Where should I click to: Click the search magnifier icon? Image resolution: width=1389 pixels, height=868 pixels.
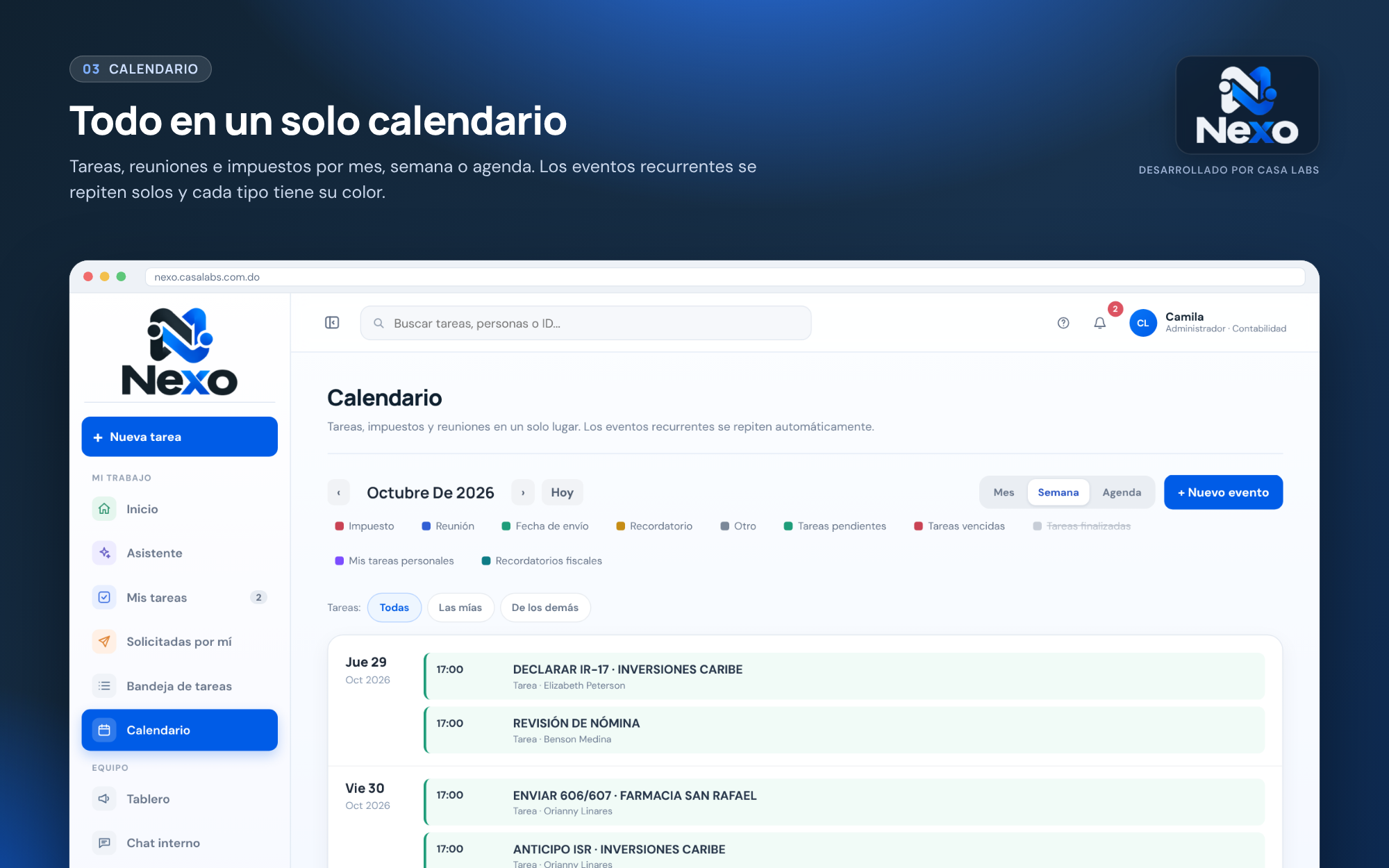click(379, 323)
